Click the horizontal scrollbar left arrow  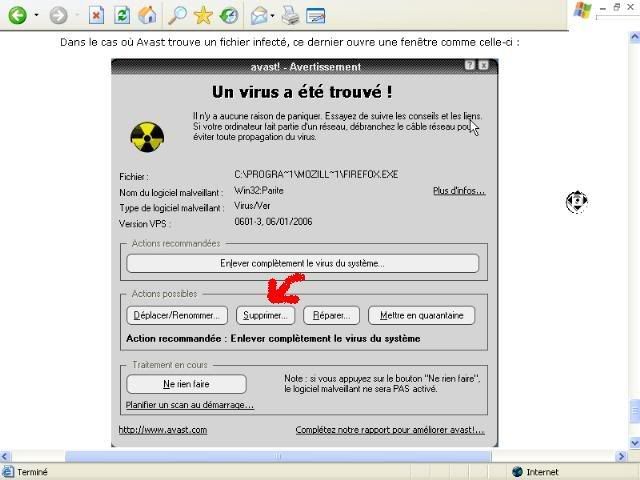[x=5, y=456]
